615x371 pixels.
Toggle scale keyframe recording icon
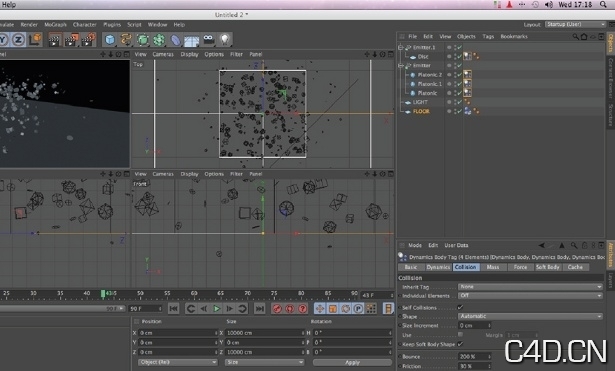(333, 309)
